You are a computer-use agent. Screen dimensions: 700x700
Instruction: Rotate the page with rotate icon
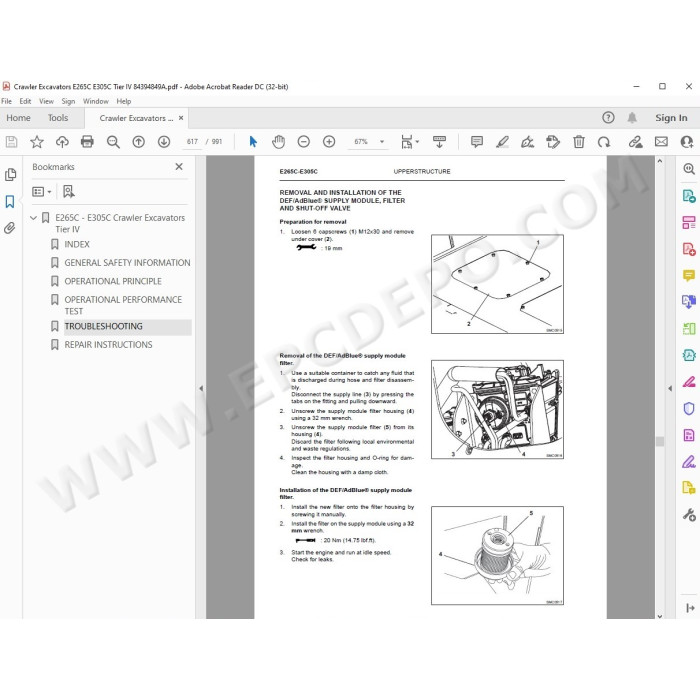(x=604, y=142)
